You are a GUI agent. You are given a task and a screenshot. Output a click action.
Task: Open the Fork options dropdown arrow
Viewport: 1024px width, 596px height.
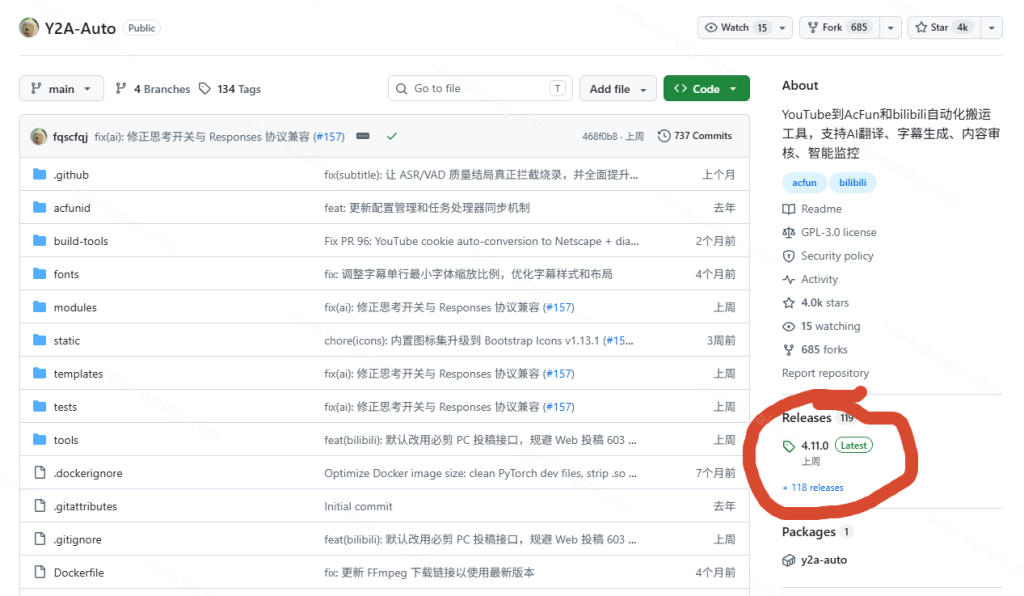890,27
